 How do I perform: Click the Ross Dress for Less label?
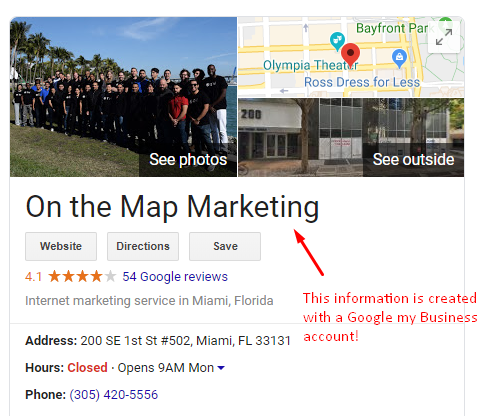[x=362, y=82]
